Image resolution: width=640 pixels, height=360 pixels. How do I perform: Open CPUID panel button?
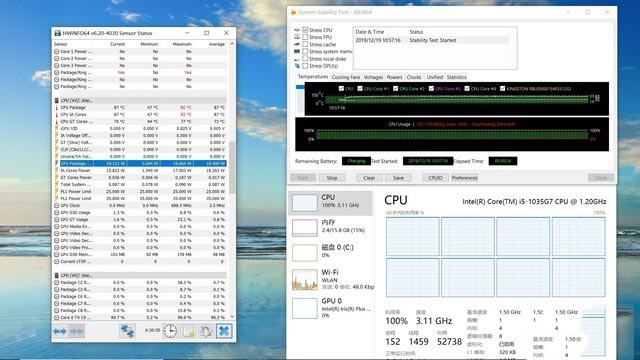pyautogui.click(x=435, y=178)
